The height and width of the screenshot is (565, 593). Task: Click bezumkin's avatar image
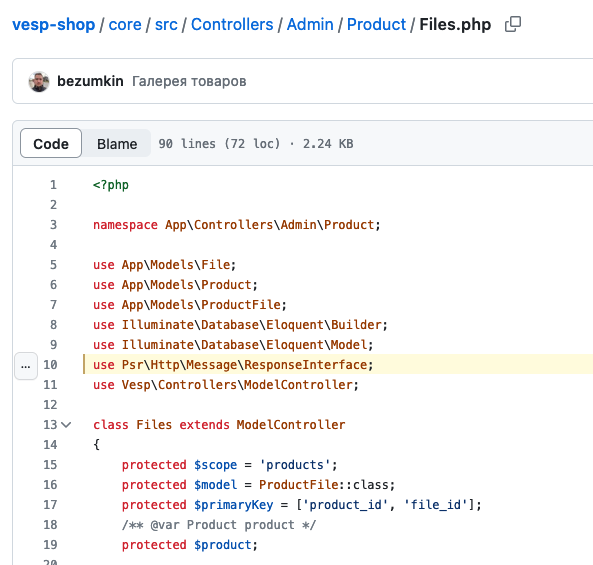click(39, 81)
